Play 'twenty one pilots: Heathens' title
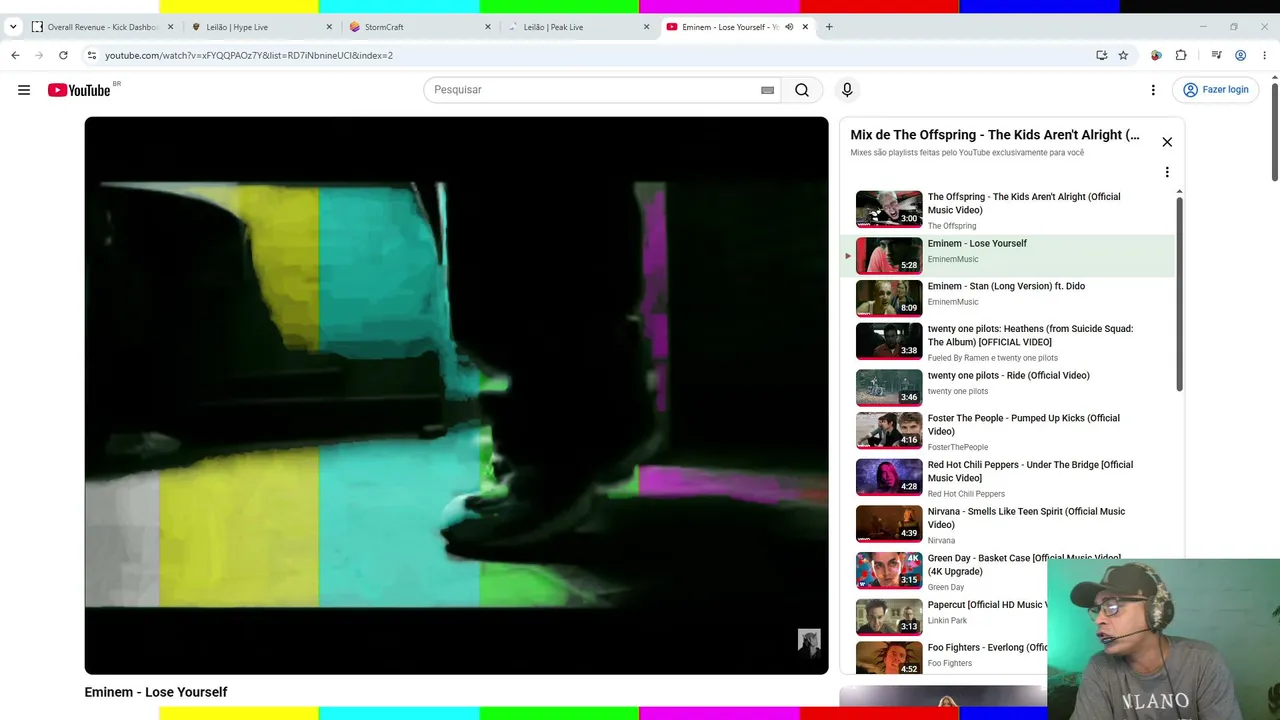 click(x=1030, y=335)
